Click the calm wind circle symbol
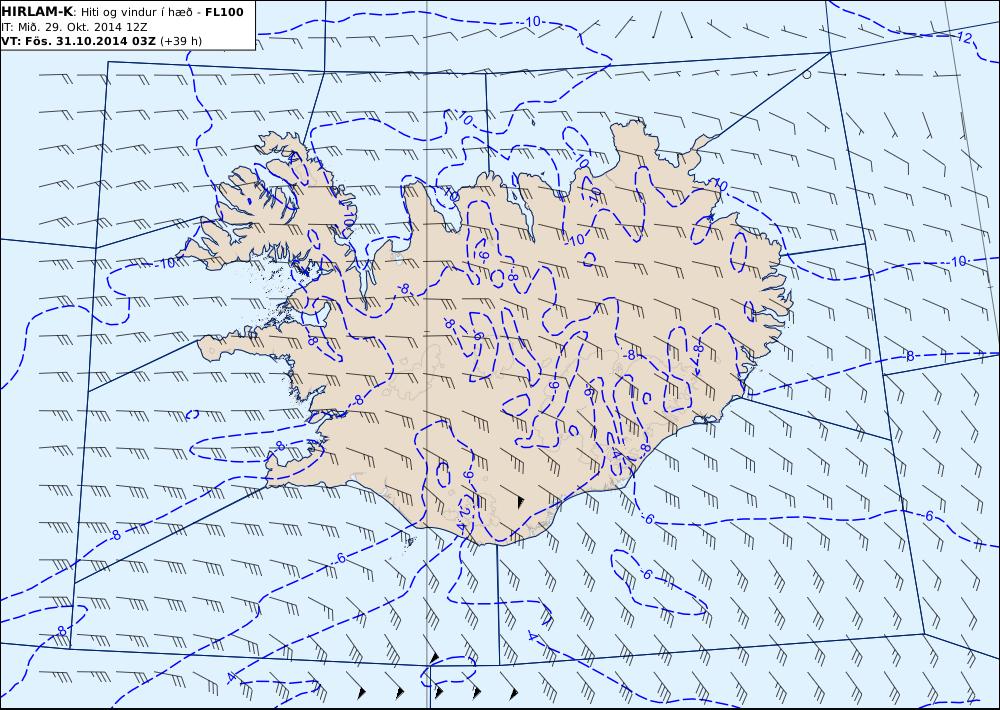The width and height of the screenshot is (1000, 710). click(x=806, y=75)
